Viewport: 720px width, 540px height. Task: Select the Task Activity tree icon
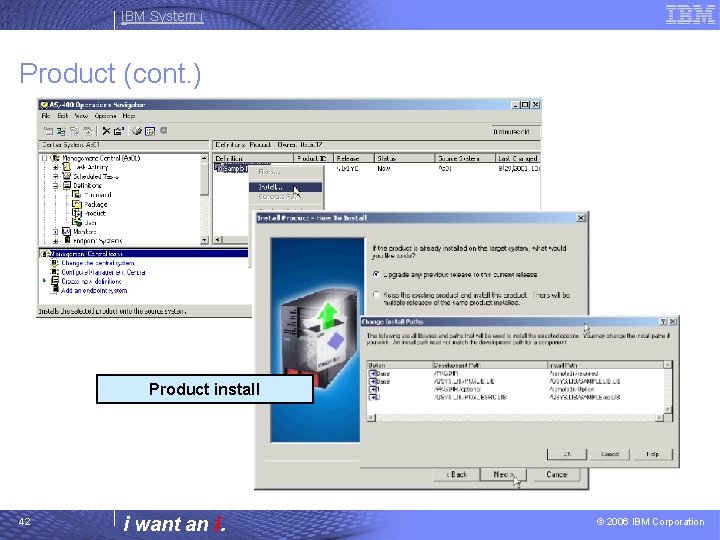(x=67, y=167)
